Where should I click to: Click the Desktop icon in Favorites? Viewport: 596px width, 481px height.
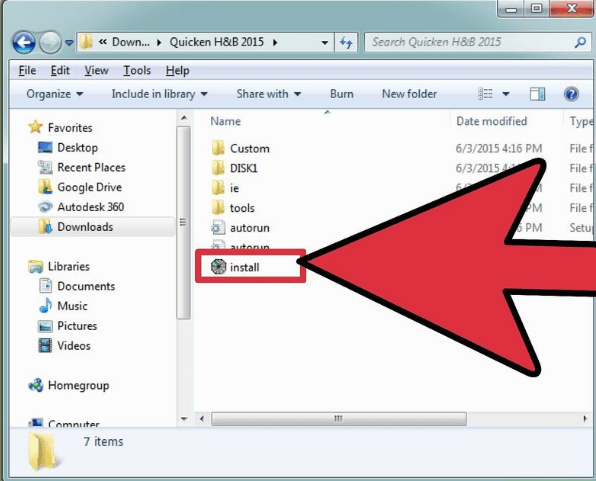pyautogui.click(x=45, y=148)
